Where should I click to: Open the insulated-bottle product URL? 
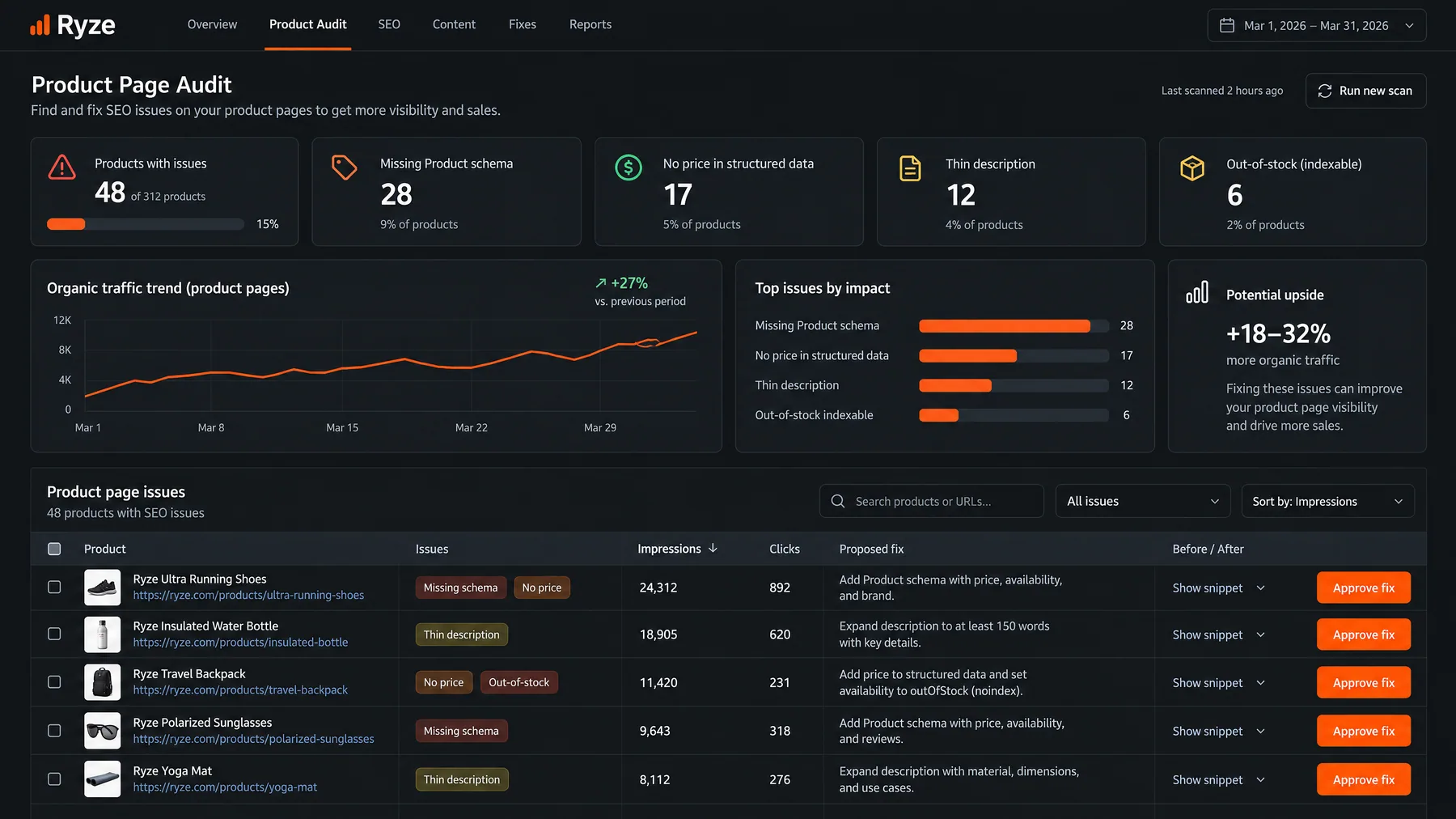coord(240,642)
